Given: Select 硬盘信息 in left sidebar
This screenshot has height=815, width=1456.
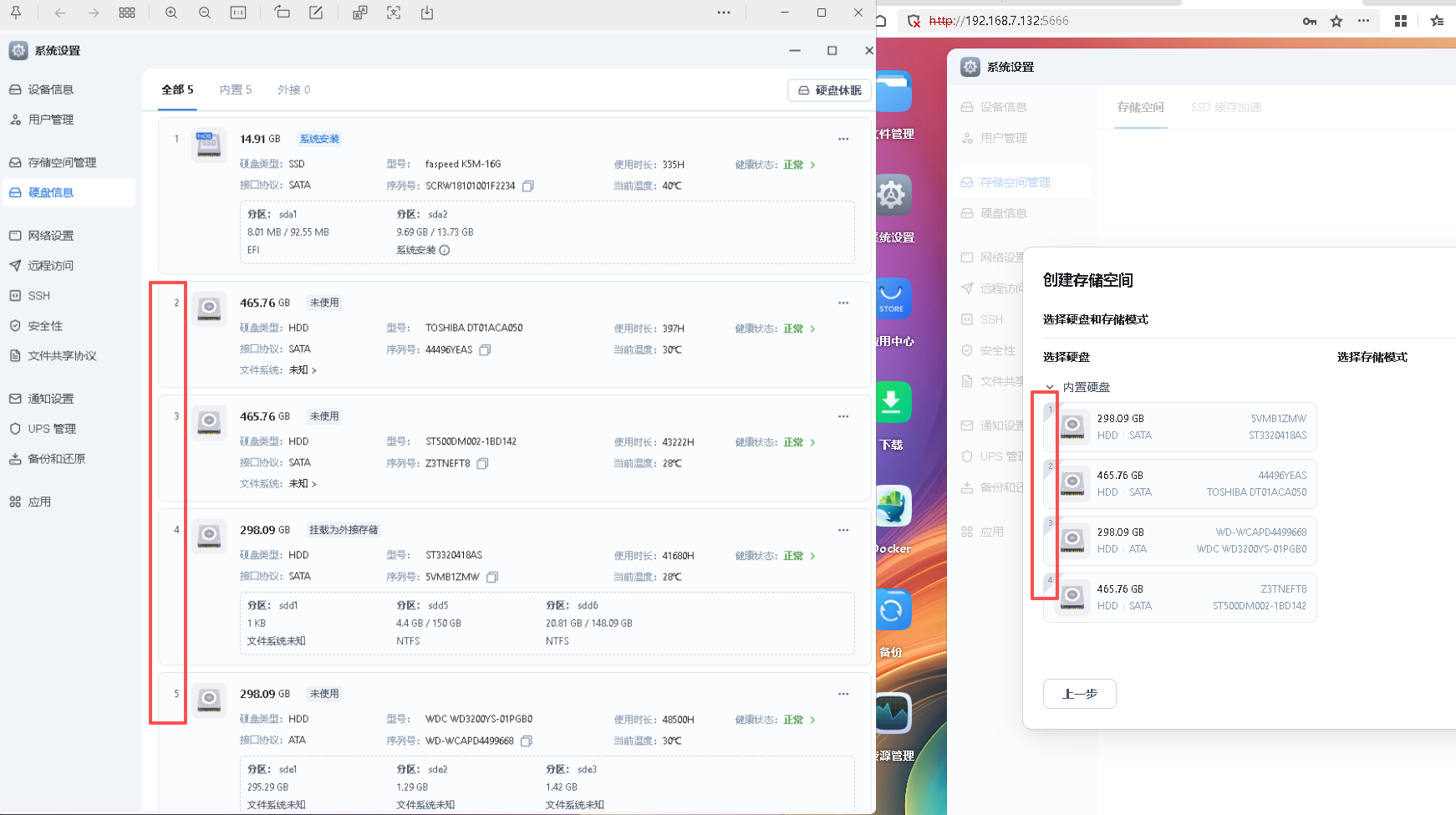Looking at the screenshot, I should click(69, 192).
